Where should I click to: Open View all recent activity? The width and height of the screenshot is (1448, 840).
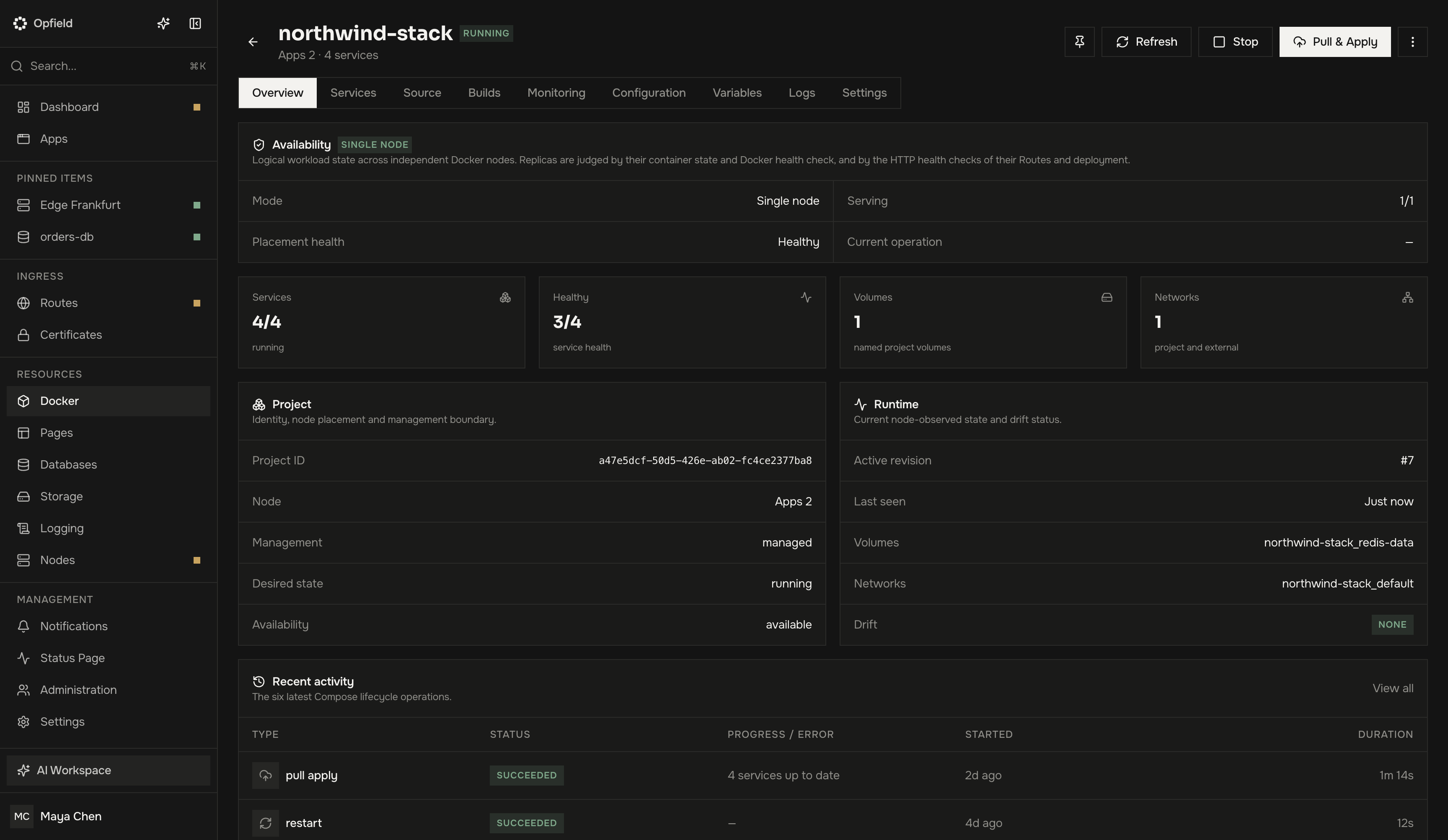(x=1392, y=688)
